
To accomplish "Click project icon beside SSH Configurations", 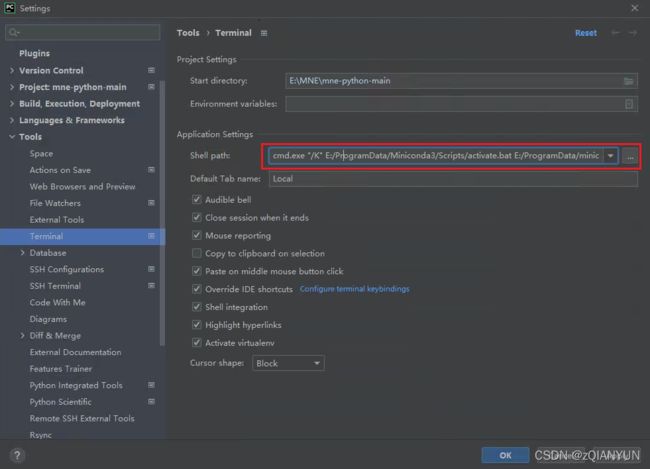I will coord(151,270).
